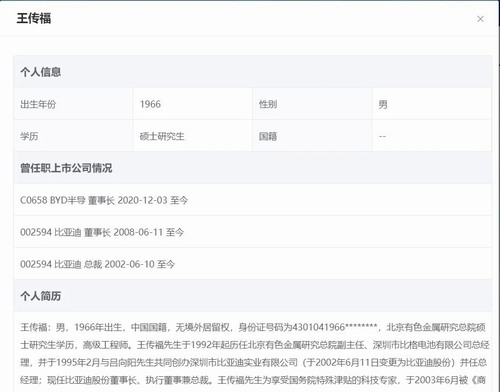
Task: Select the birth year value 1966
Action: (x=150, y=104)
